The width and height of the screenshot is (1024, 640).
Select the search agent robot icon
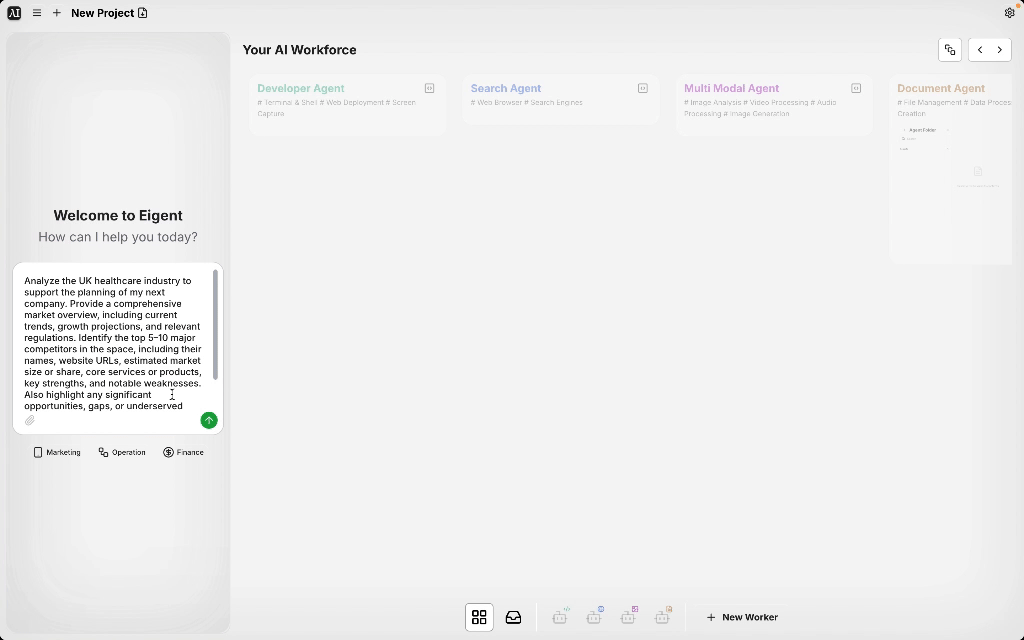click(x=595, y=616)
